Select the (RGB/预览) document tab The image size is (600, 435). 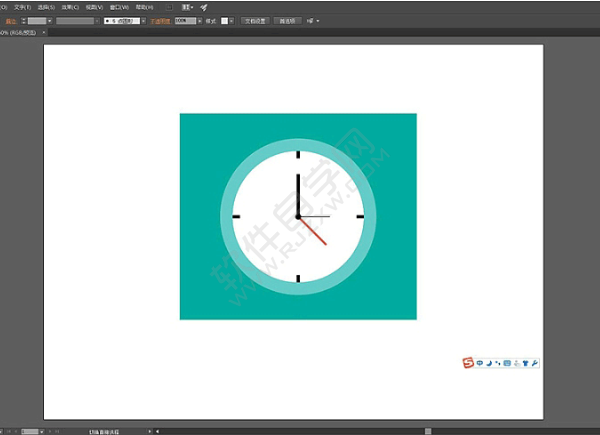pos(18,33)
